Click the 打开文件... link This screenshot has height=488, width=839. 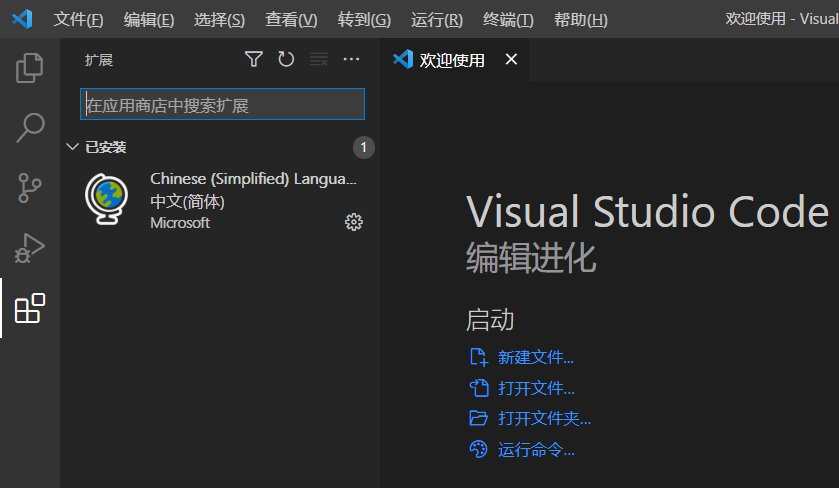pyautogui.click(x=536, y=388)
